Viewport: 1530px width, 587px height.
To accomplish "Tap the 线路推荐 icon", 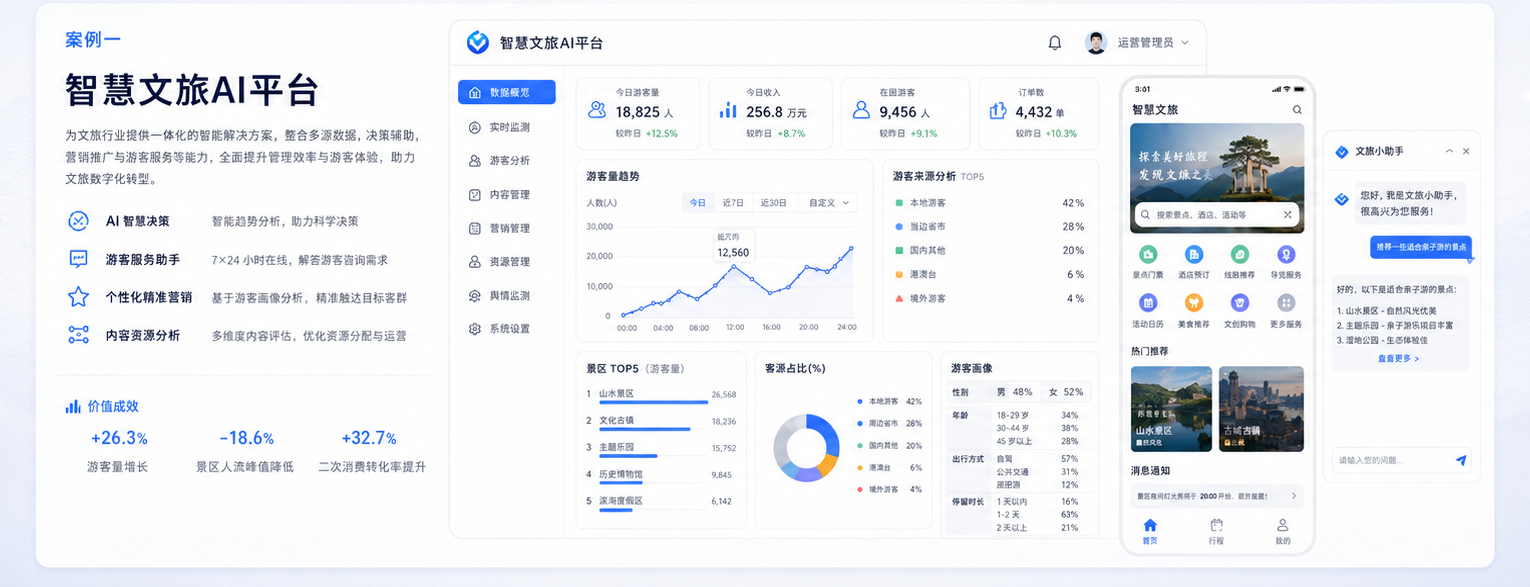I will 1240,255.
